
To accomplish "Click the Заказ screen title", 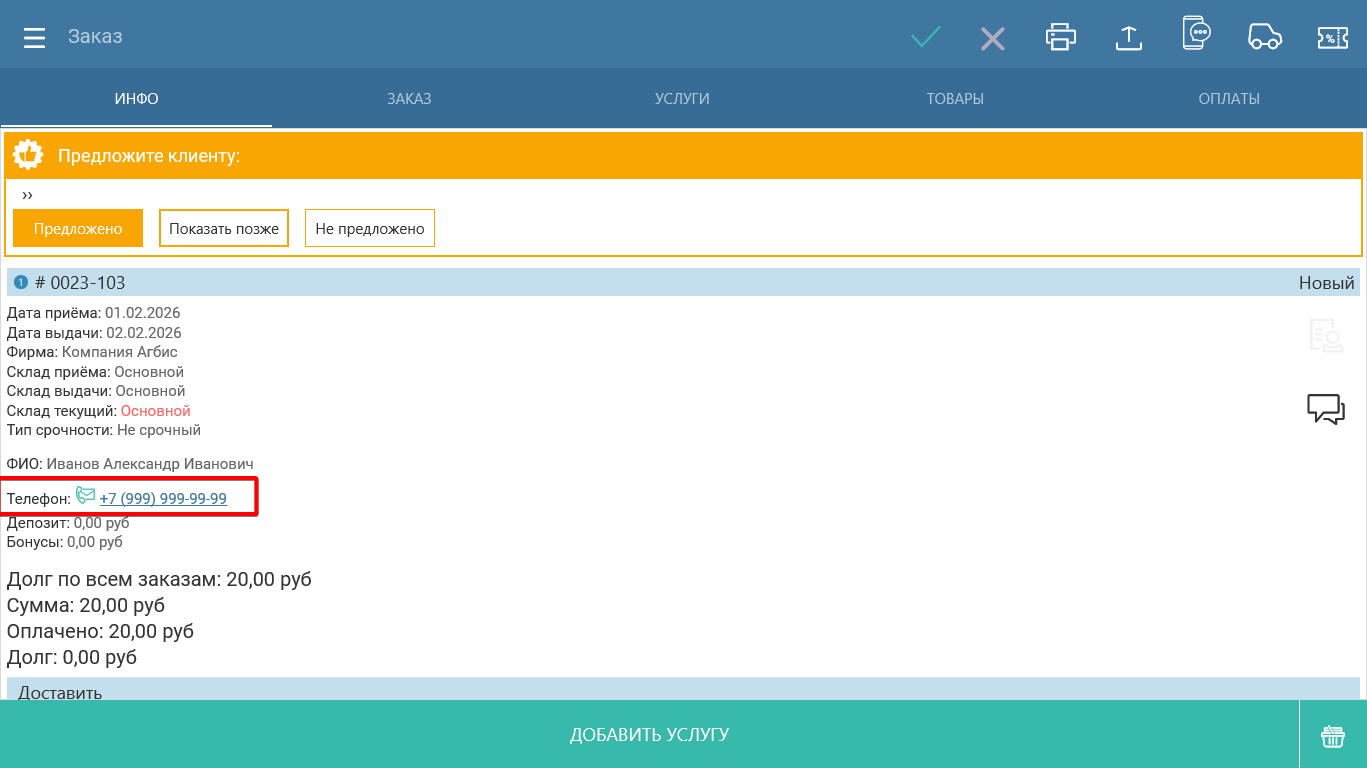I will [x=95, y=37].
